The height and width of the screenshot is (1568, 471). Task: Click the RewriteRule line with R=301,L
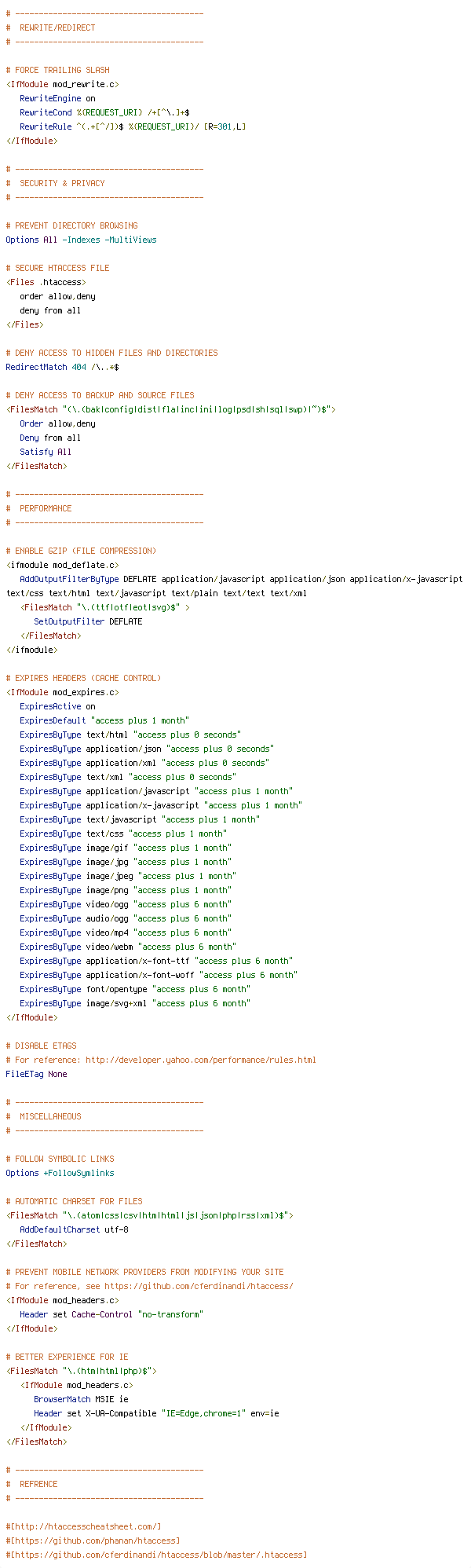[x=133, y=126]
